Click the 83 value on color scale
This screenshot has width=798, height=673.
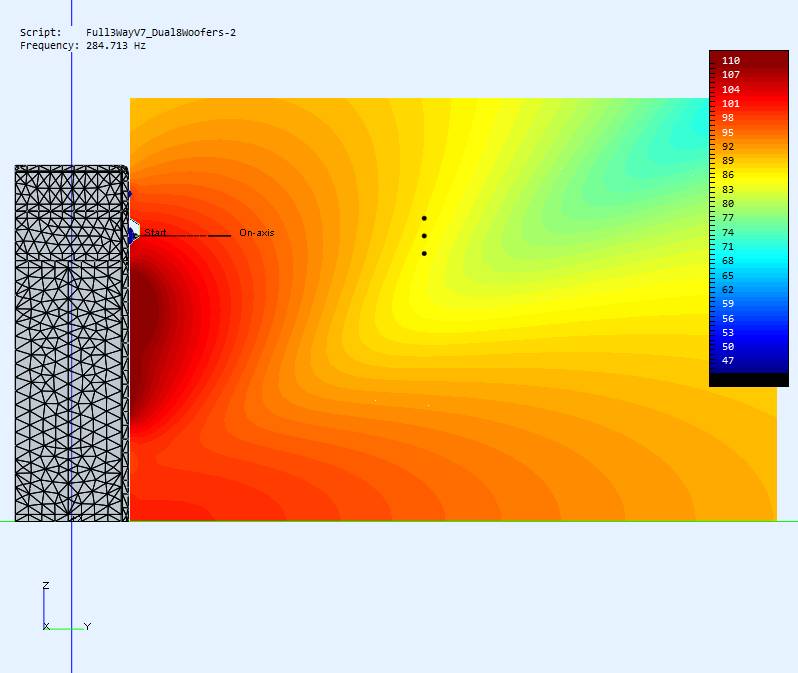728,190
